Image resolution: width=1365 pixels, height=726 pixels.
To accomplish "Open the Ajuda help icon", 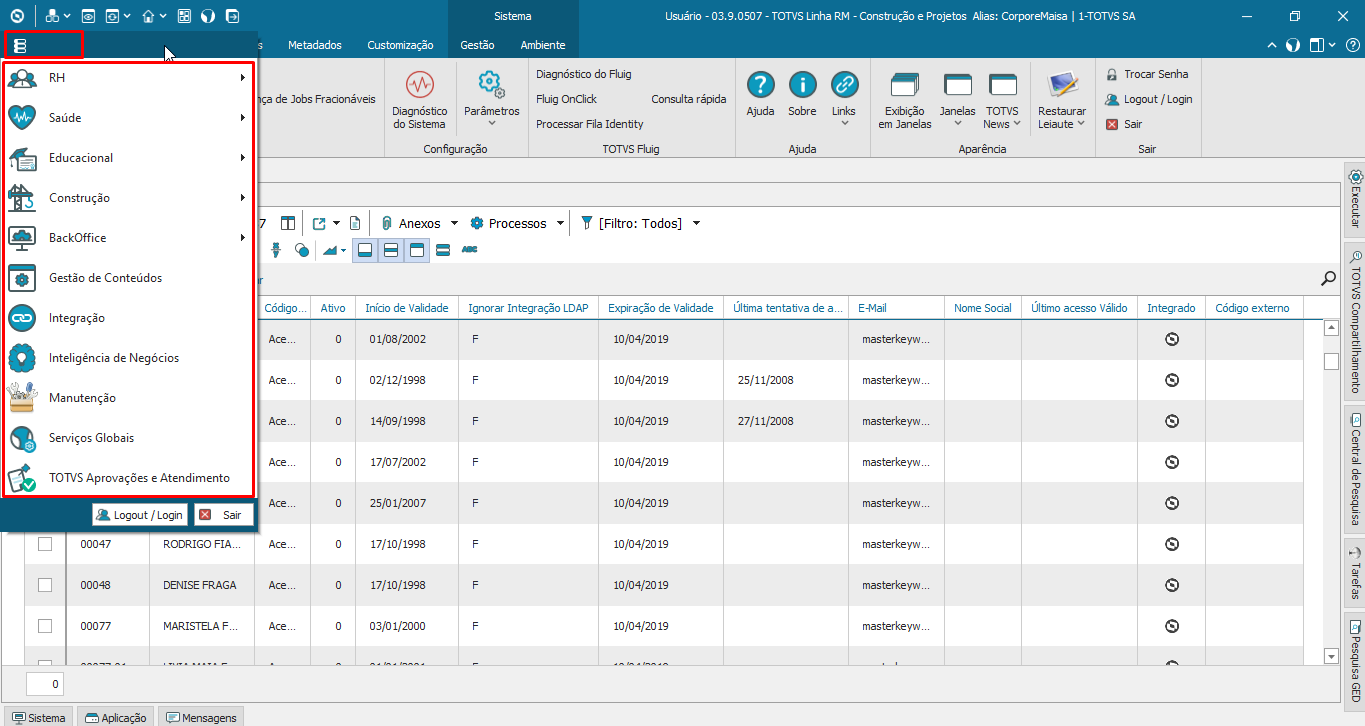I will click(x=760, y=85).
